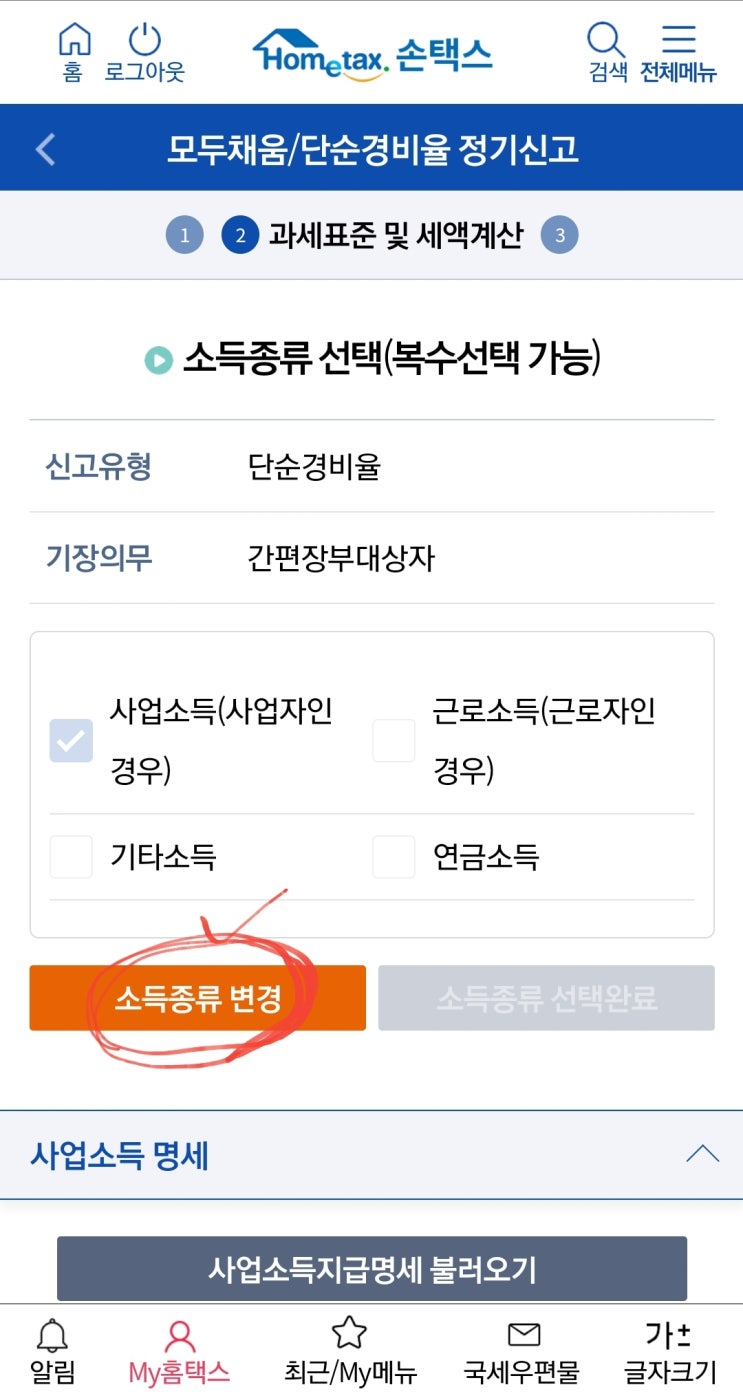Open 전체메뉴 hamburger menu
This screenshot has width=743, height=1398.
click(679, 41)
